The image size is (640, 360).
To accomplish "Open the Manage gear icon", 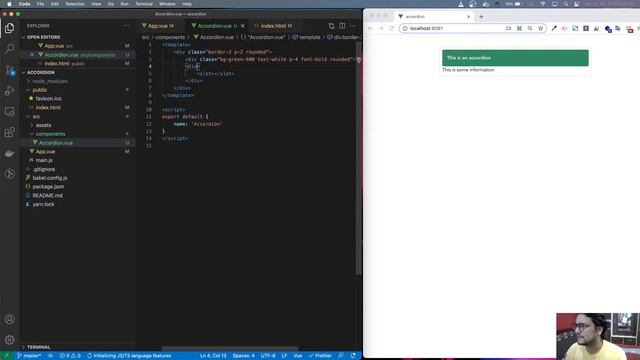I will coord(9,340).
